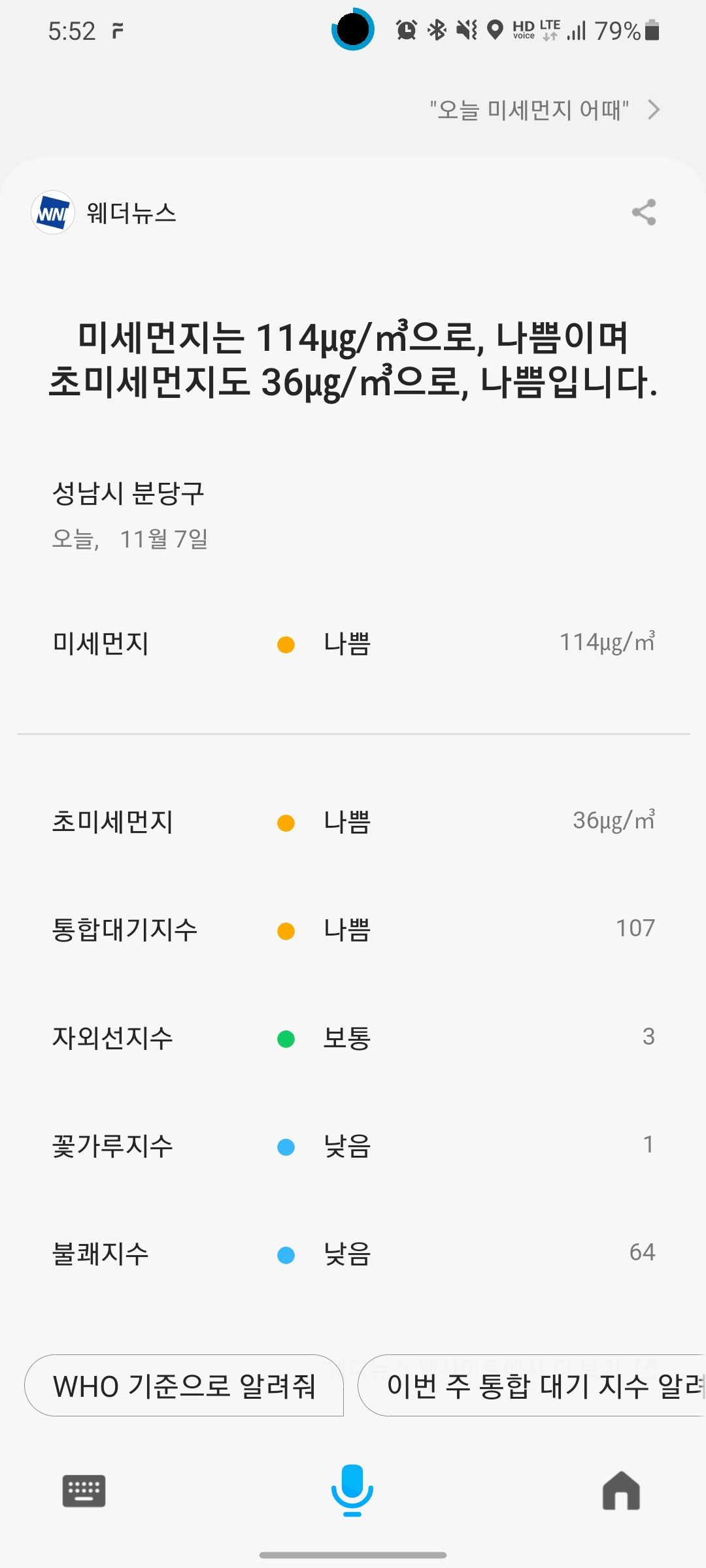Expand the "오늘 미세먼지 어때" query chevron
706x1568 pixels.
pos(653,110)
